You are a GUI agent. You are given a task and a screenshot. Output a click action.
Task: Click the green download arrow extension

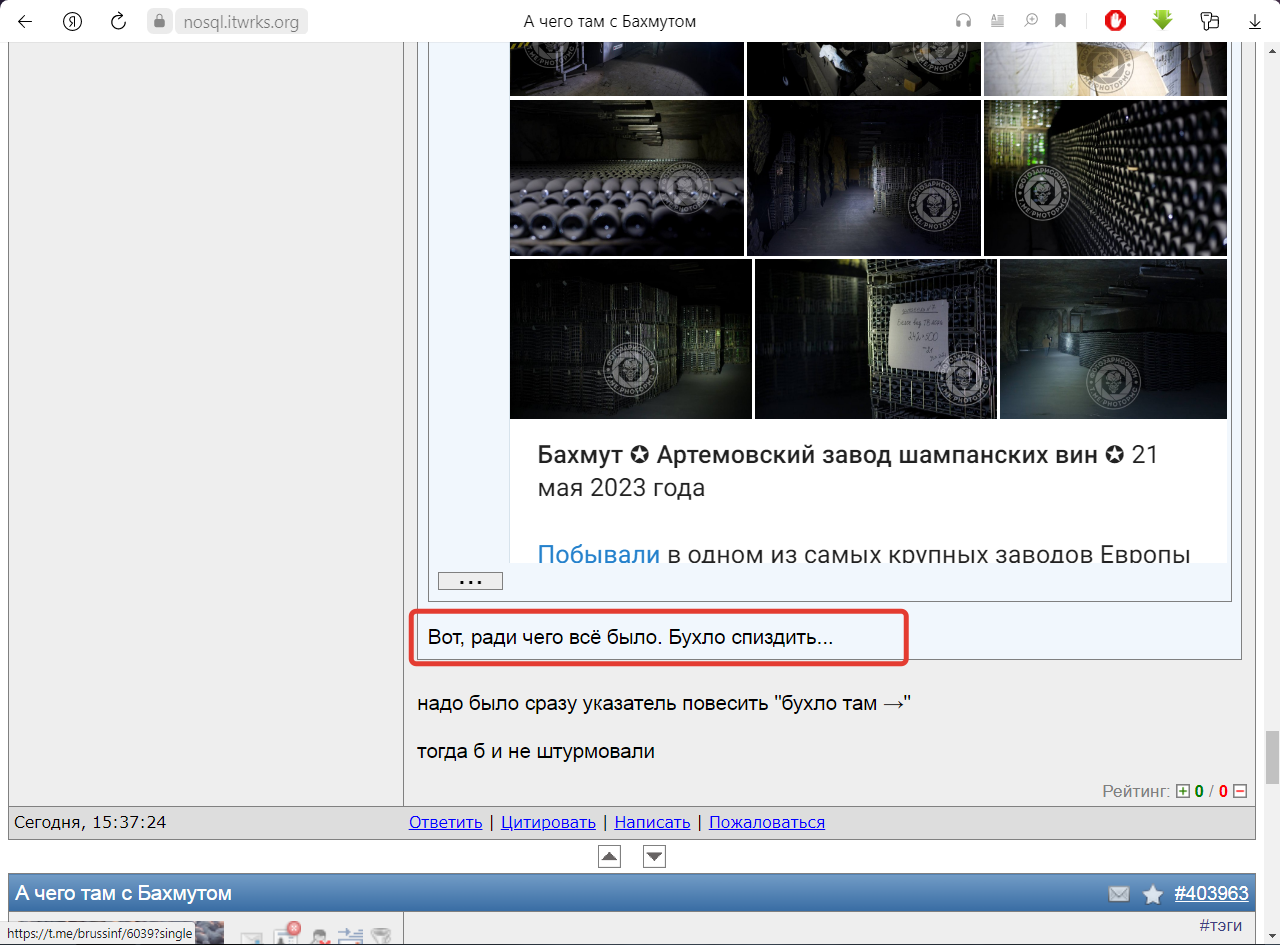click(1162, 20)
